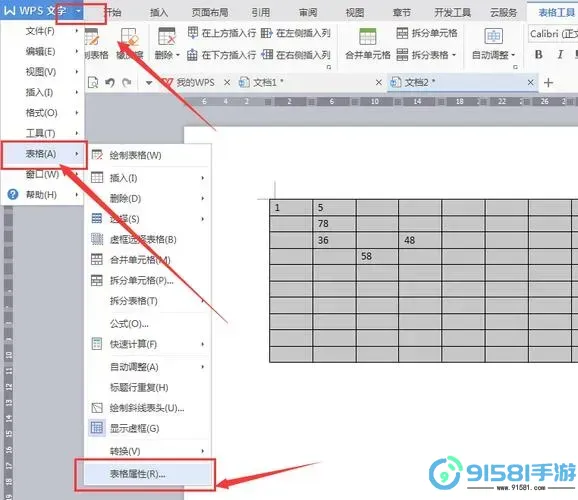Click the horizontal ruler marker at 10
The height and width of the screenshot is (500, 578).
[x=375, y=101]
